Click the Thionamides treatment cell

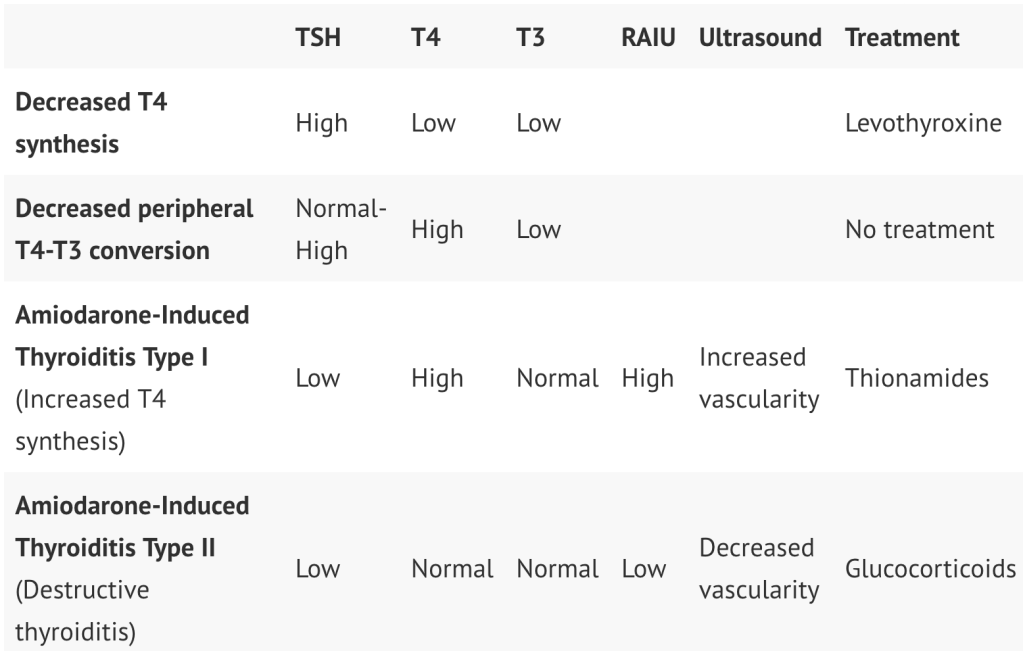coord(917,378)
